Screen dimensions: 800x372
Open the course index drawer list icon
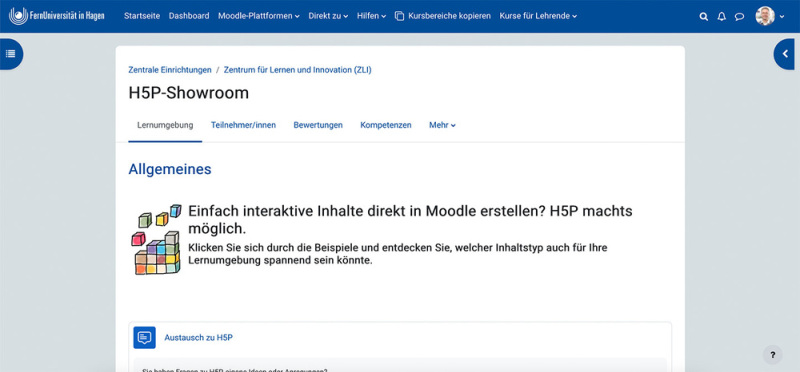pyautogui.click(x=10, y=54)
